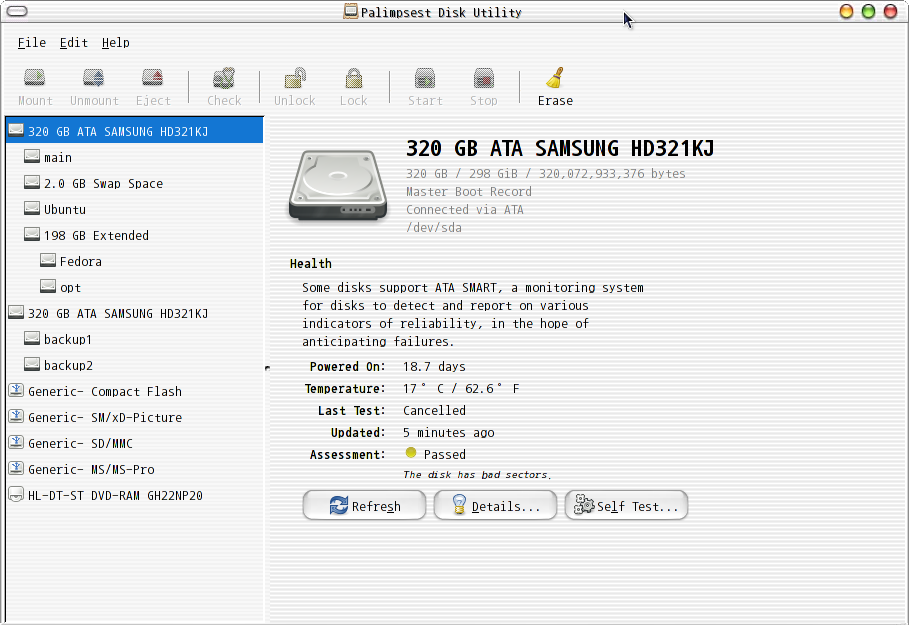Select the 2.0 GB Swap Space entry
909x625 pixels.
[134, 183]
